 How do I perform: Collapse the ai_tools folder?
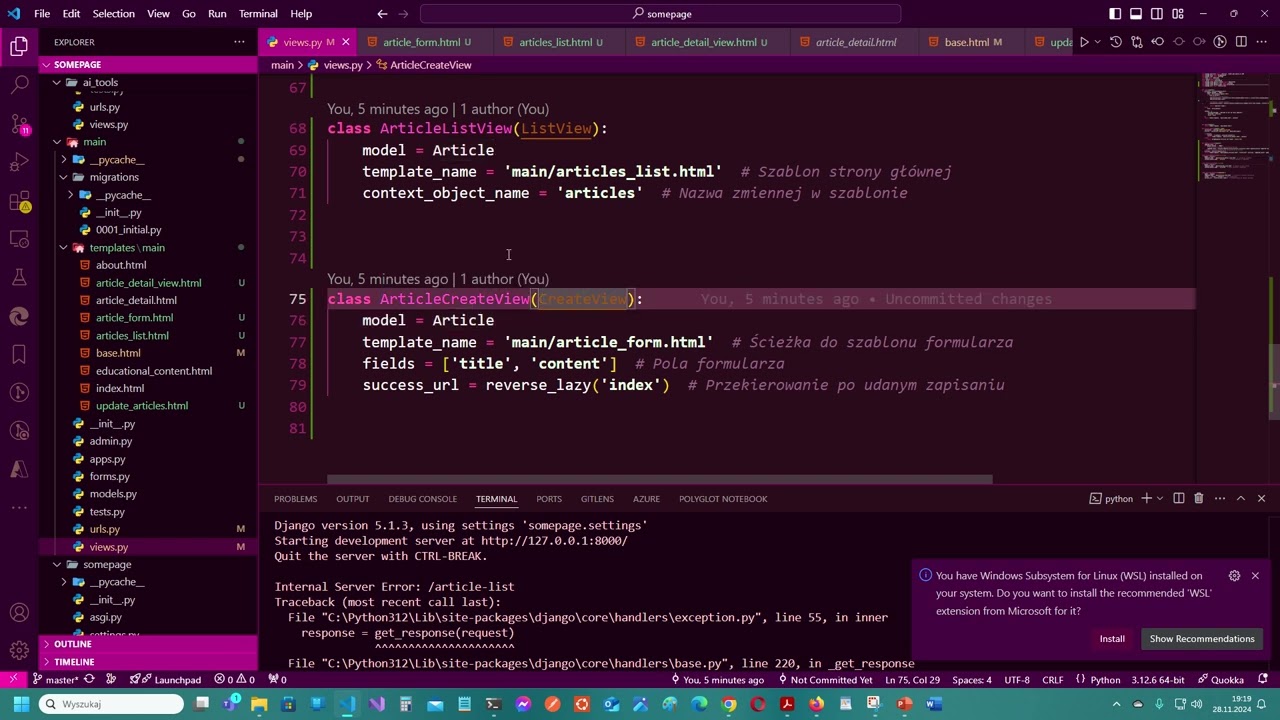tap(149, 82)
